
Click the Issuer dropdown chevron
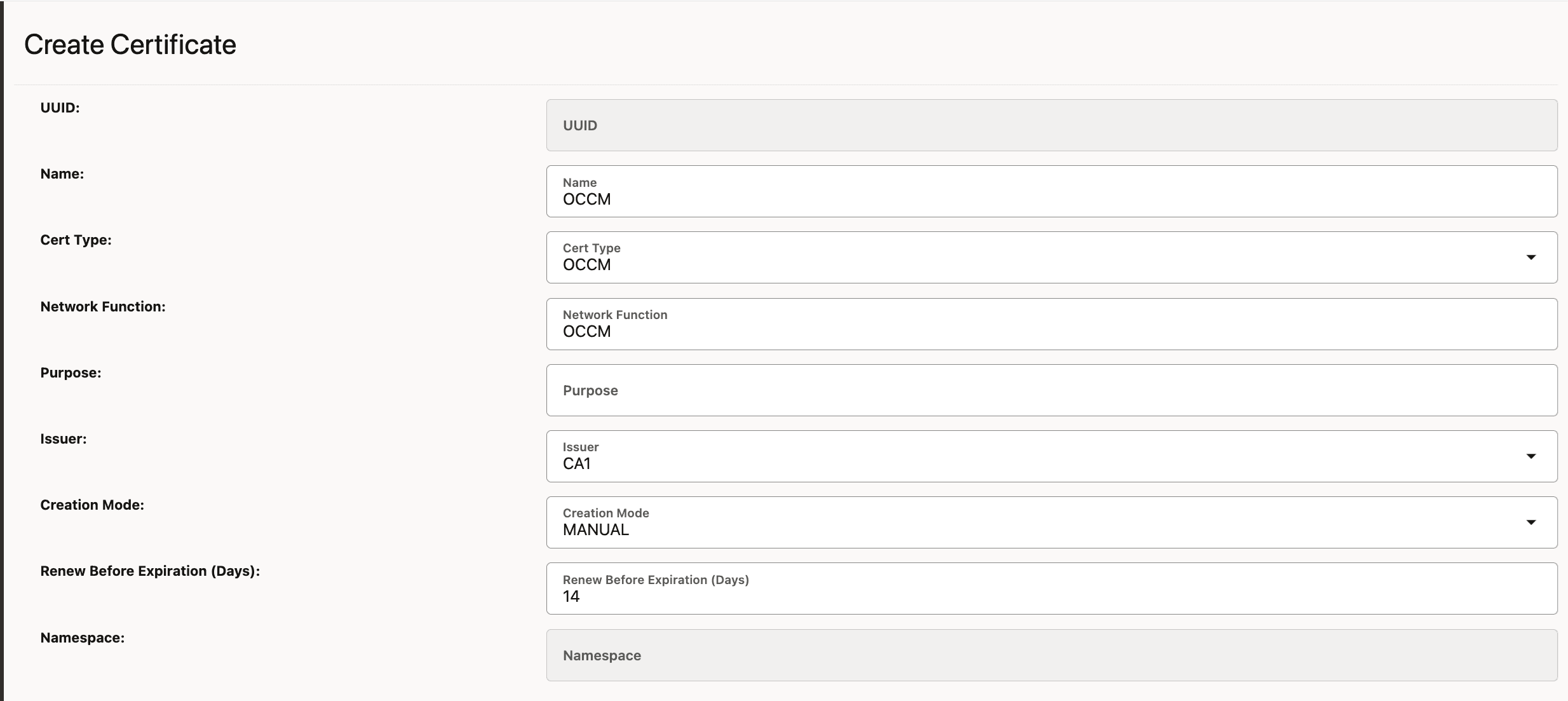click(x=1531, y=456)
